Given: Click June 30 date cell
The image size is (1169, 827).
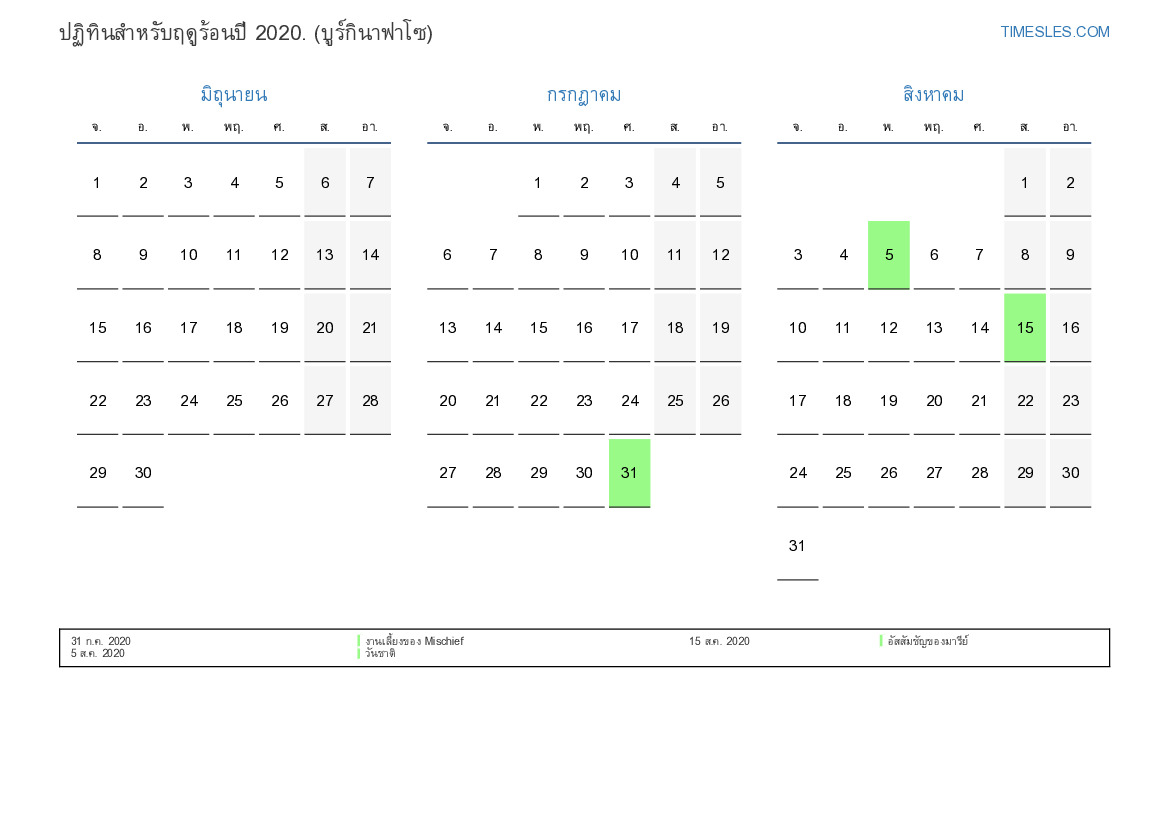Looking at the screenshot, I should tap(143, 473).
